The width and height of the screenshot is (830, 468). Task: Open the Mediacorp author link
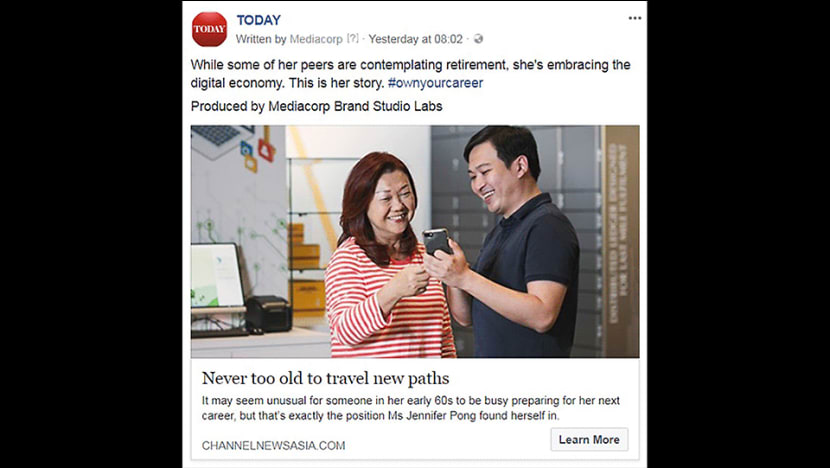[316, 39]
